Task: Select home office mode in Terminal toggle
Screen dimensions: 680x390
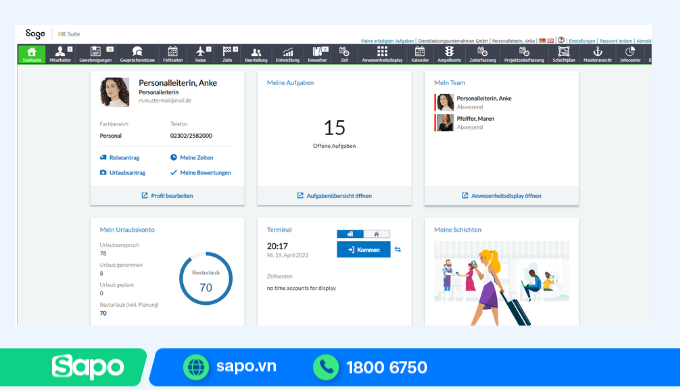Action: coord(376,234)
